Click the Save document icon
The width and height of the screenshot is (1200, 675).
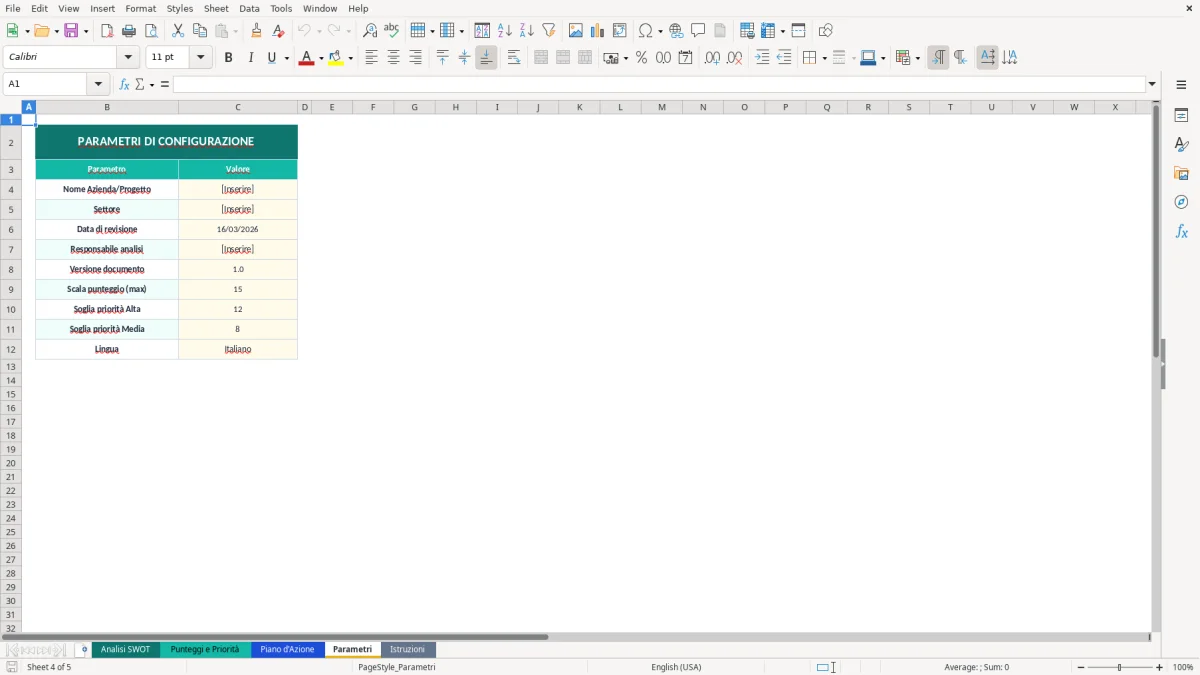point(71,31)
